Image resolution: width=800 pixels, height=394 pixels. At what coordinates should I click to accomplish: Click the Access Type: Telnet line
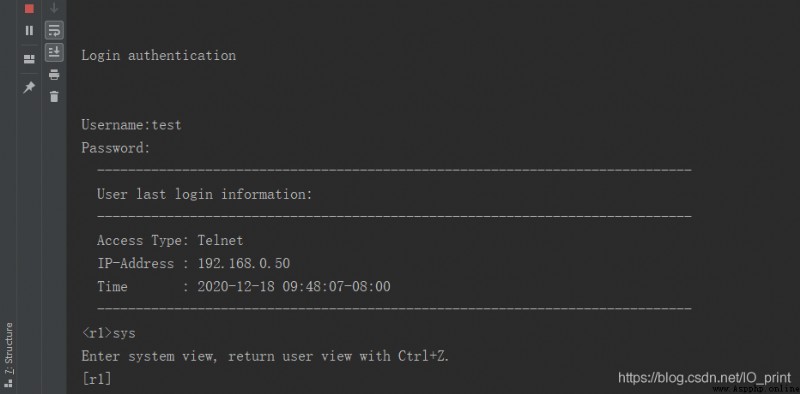(x=170, y=240)
